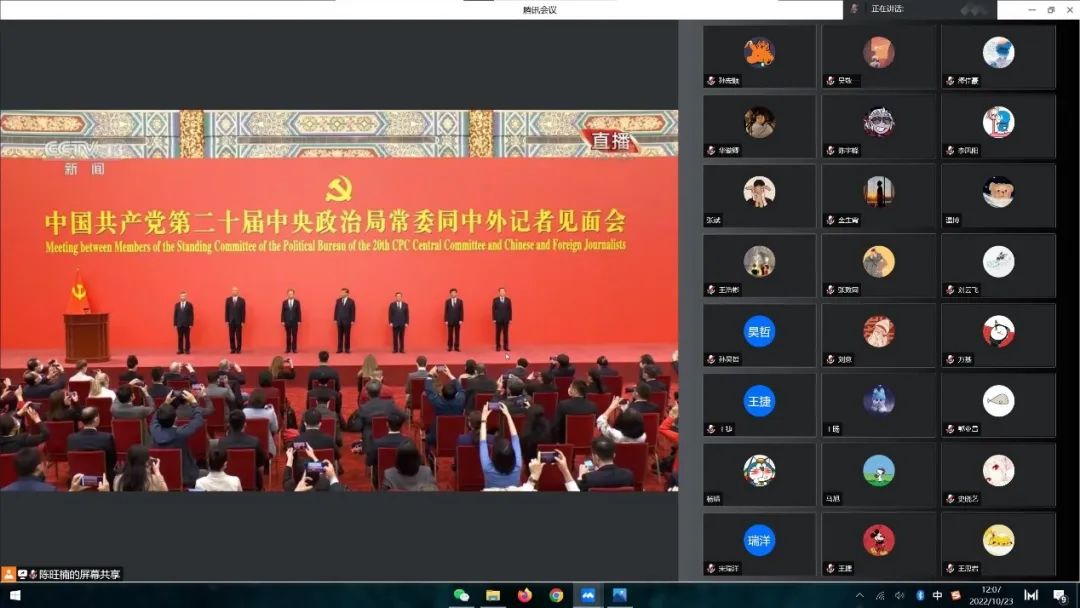The height and width of the screenshot is (608, 1080).
Task: Click the volume icon in system tray
Action: tap(899, 595)
